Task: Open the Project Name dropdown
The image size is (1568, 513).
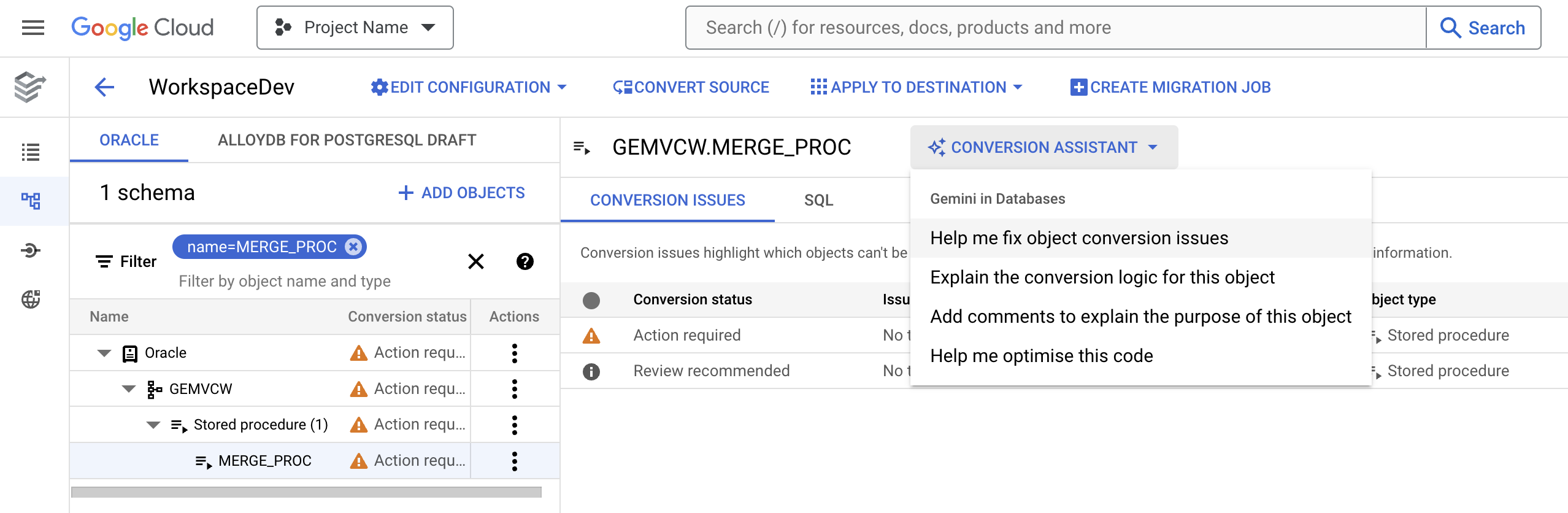Action: 355,28
